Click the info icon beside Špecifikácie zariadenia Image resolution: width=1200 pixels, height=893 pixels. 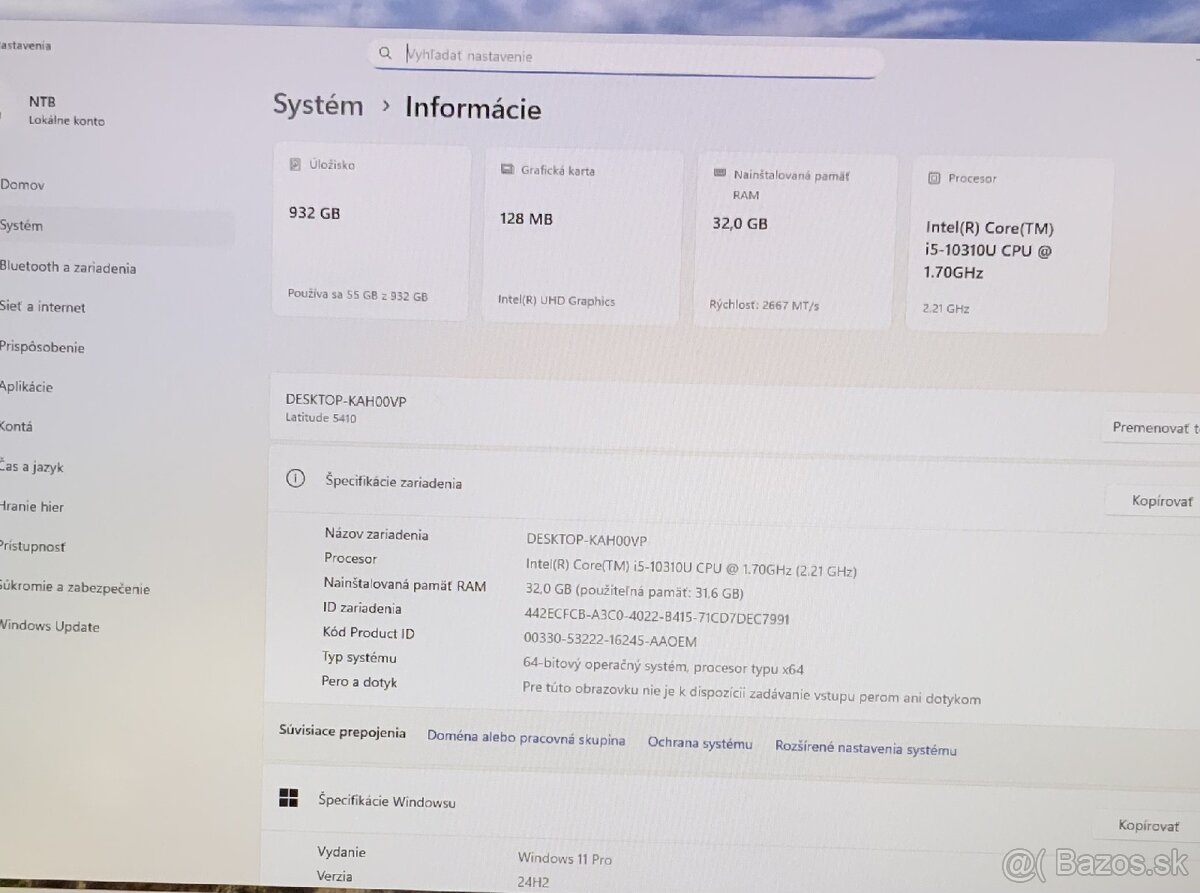tap(295, 479)
